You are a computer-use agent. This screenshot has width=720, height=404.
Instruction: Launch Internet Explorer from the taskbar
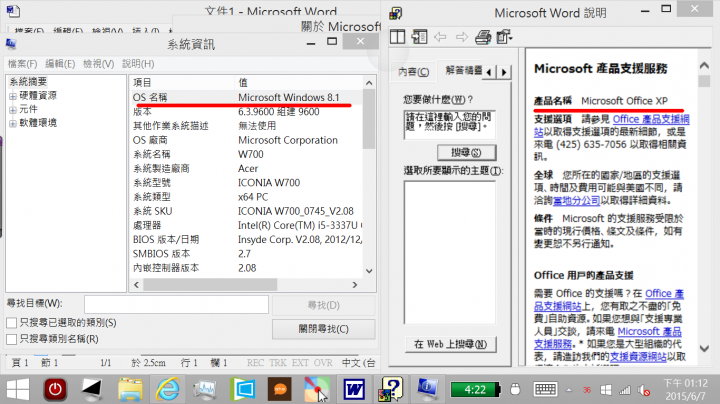tap(168, 389)
